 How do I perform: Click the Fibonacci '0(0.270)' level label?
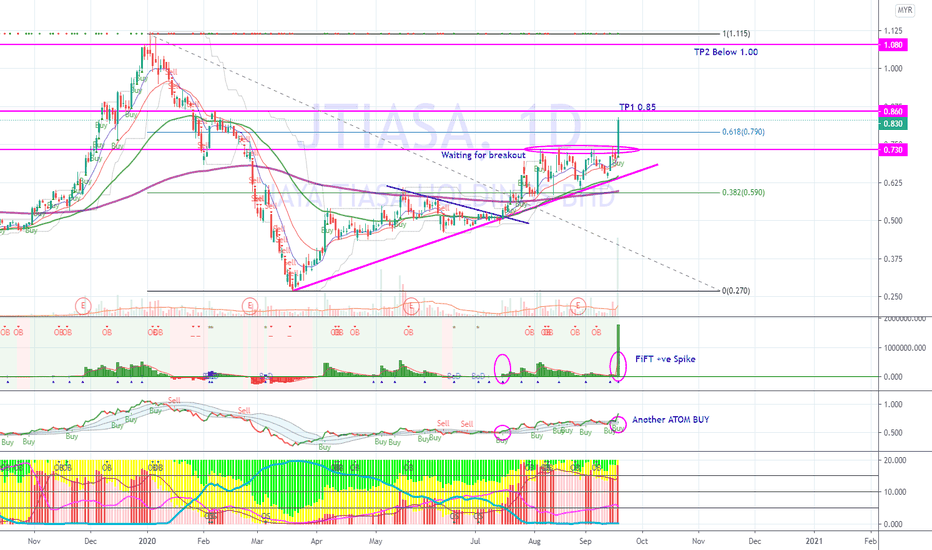tap(736, 291)
